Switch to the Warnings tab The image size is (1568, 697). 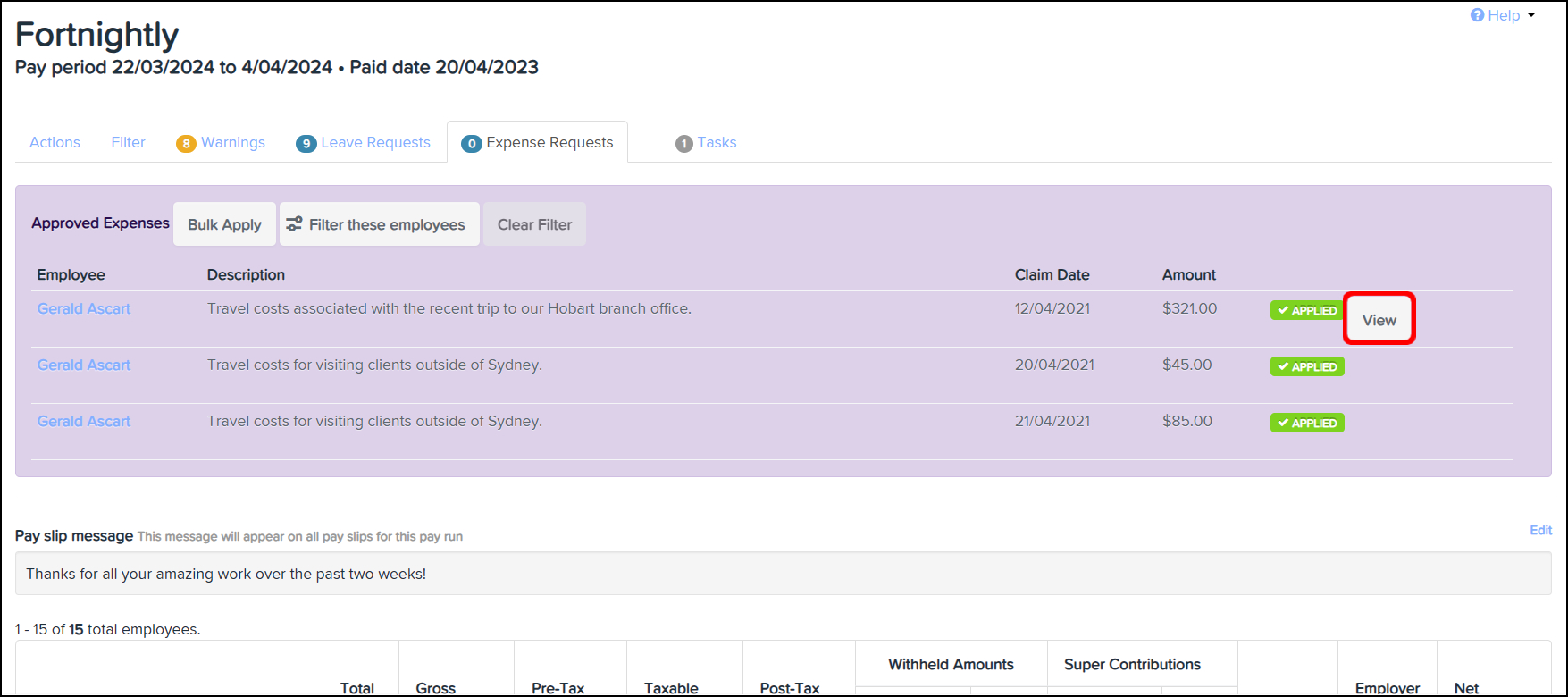pyautogui.click(x=232, y=143)
